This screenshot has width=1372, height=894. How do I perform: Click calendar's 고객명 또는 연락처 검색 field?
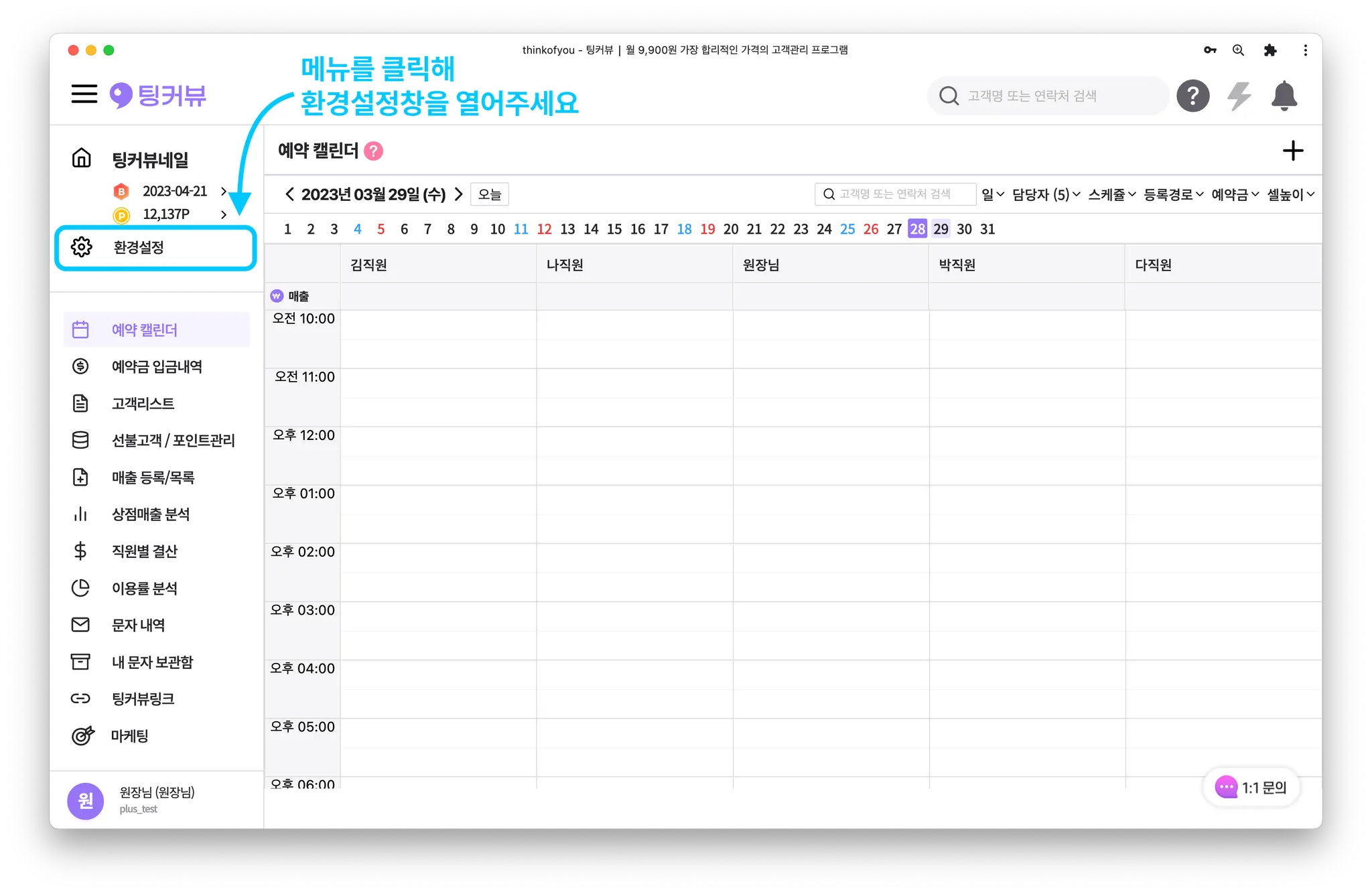pyautogui.click(x=896, y=194)
